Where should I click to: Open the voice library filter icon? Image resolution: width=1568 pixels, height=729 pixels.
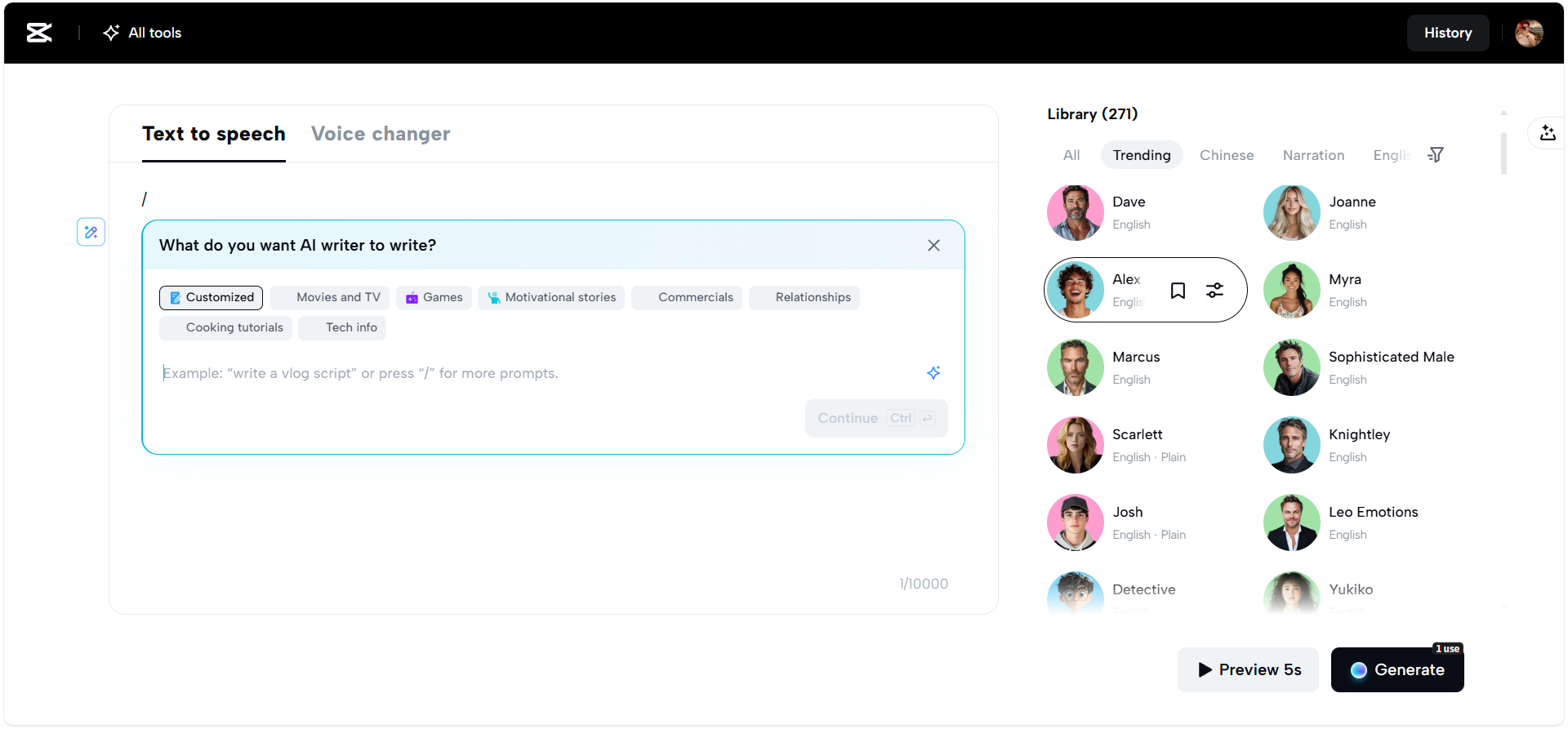[x=1435, y=155]
